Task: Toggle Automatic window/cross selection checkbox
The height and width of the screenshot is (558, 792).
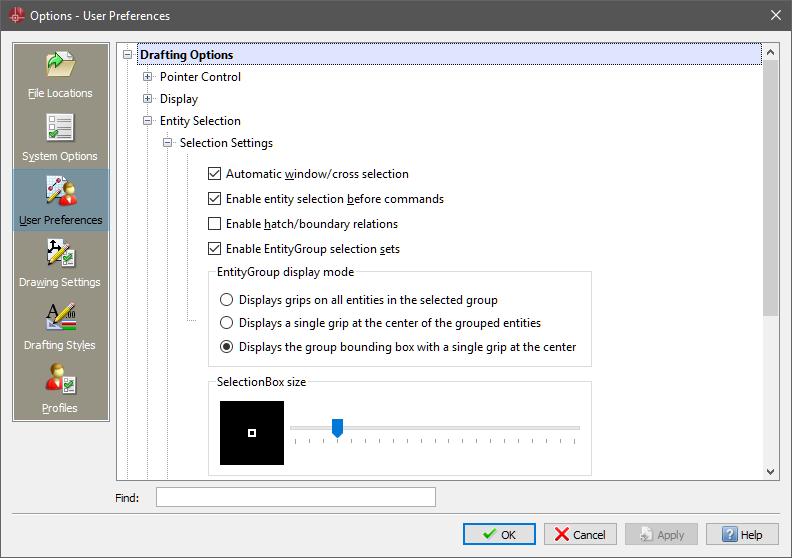Action: tap(214, 174)
